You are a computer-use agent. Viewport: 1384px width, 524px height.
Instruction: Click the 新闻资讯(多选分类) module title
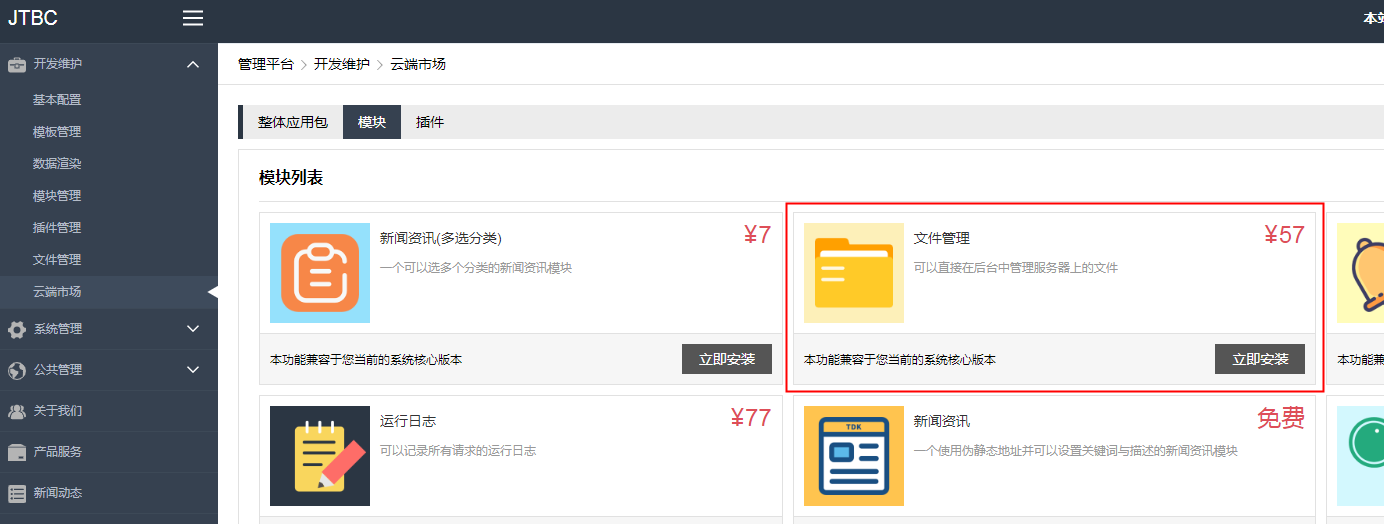click(x=441, y=238)
